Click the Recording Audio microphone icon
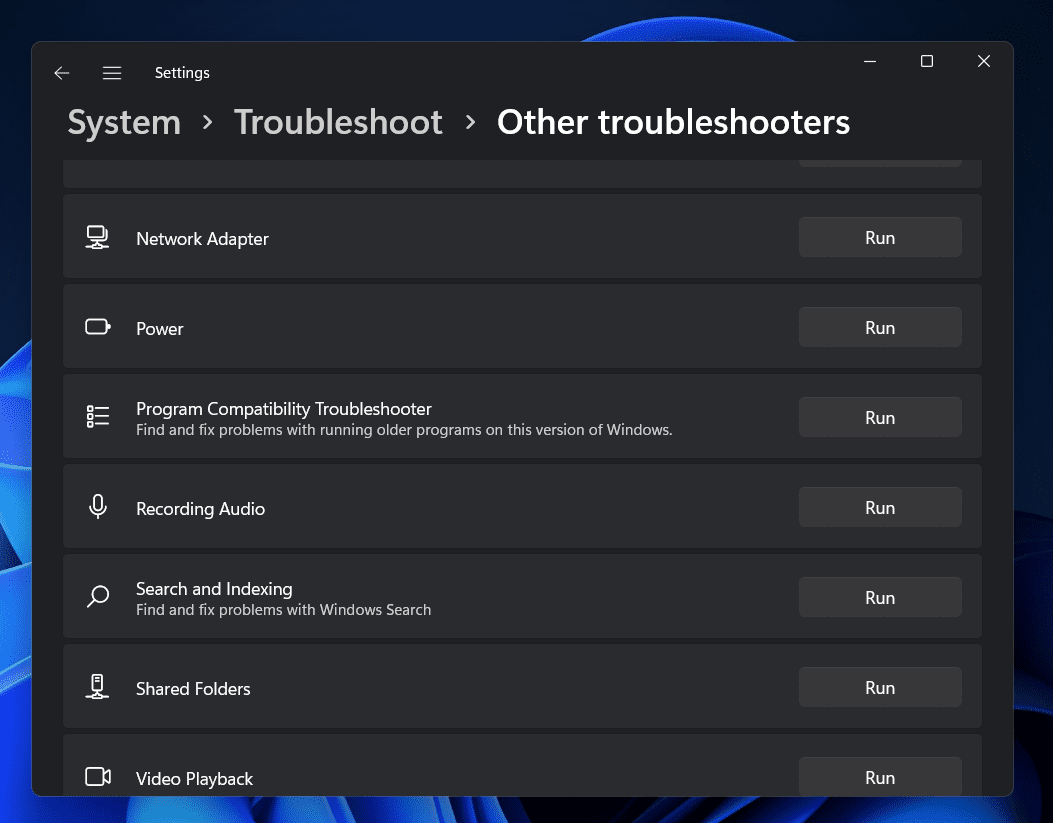The height and width of the screenshot is (823, 1053). click(x=98, y=507)
